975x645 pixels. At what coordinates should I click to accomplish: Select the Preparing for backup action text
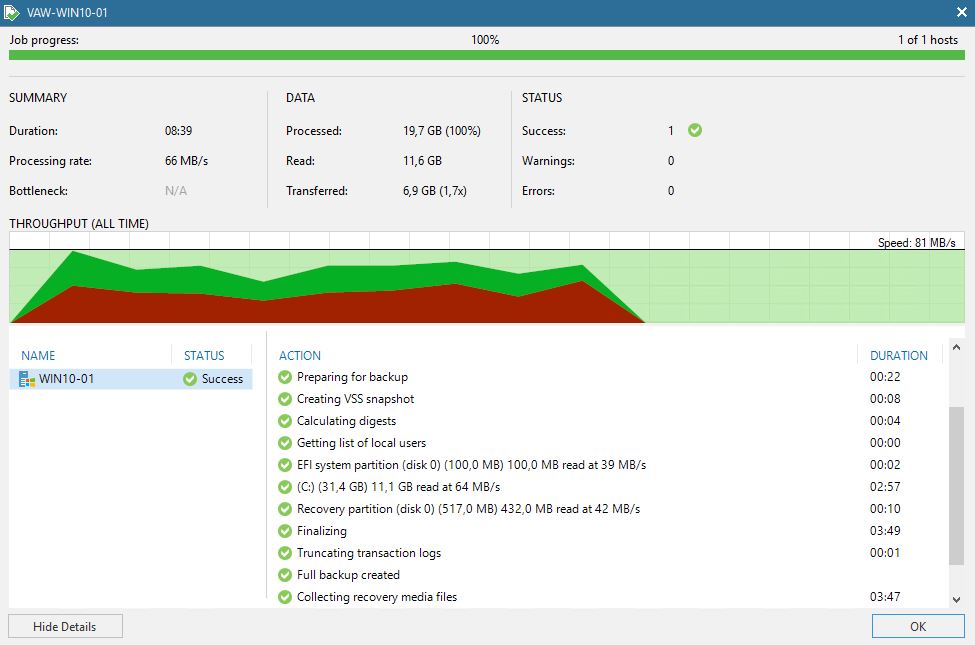click(x=353, y=377)
